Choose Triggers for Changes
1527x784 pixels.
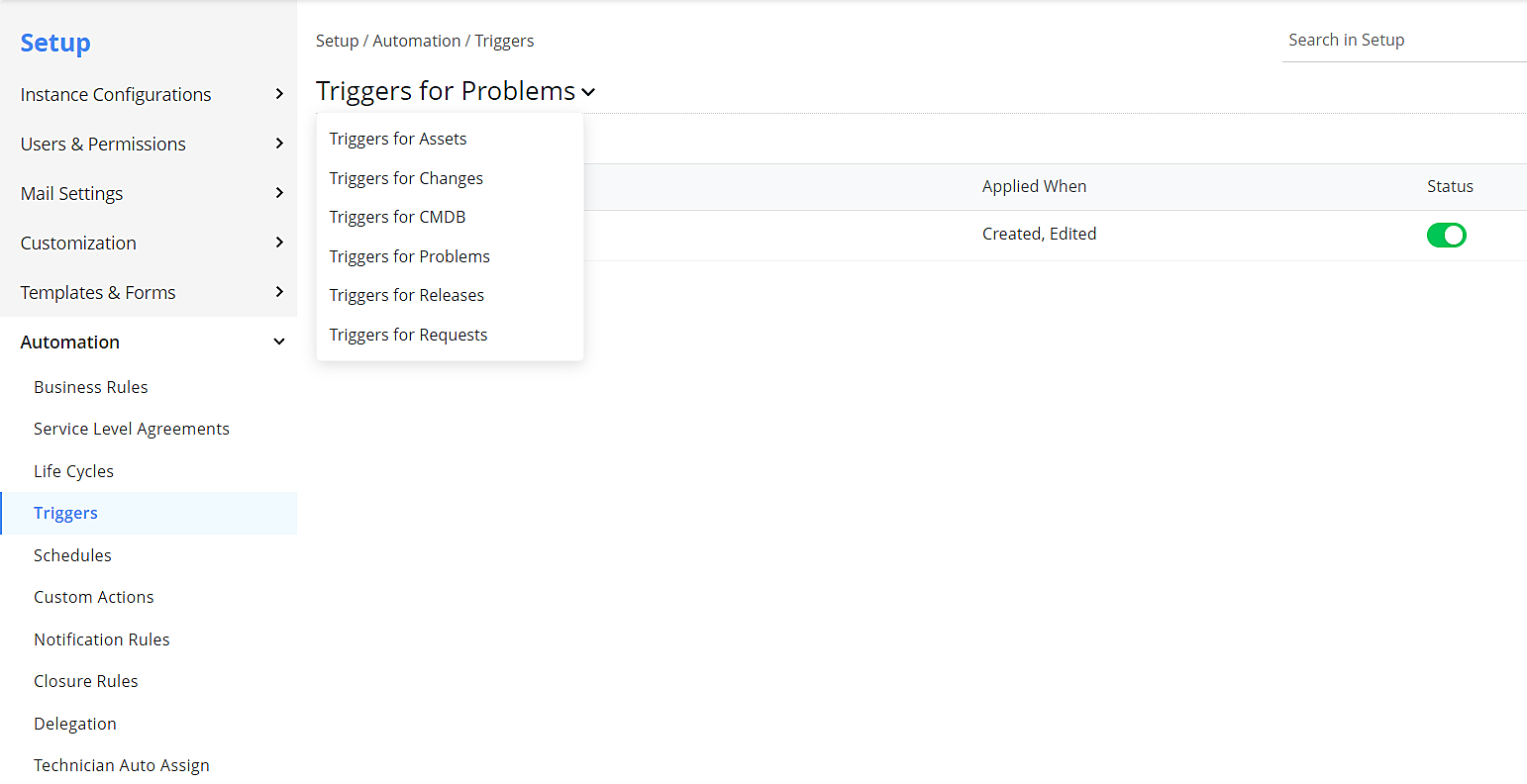406,178
